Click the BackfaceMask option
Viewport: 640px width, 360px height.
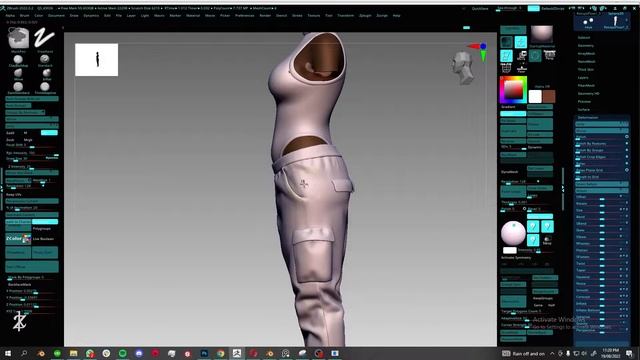tap(20, 284)
